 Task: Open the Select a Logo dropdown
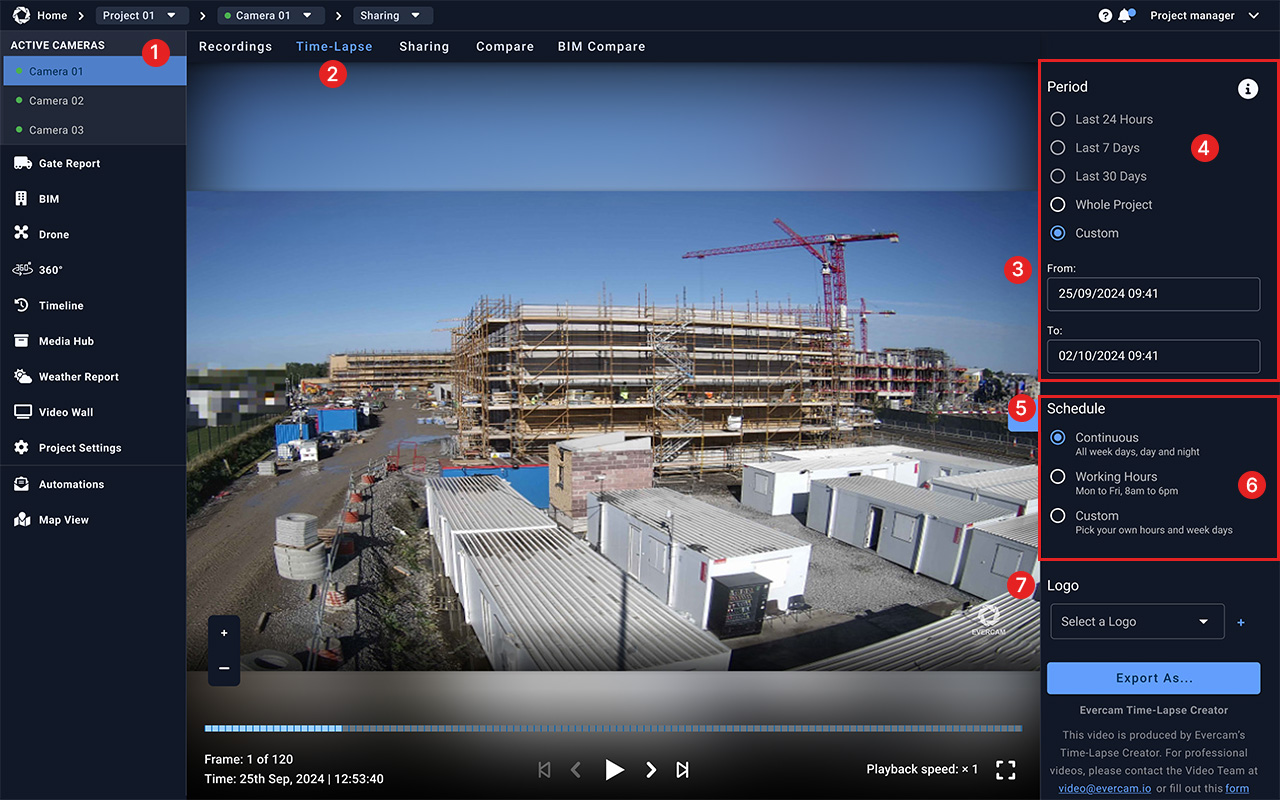pos(1137,621)
